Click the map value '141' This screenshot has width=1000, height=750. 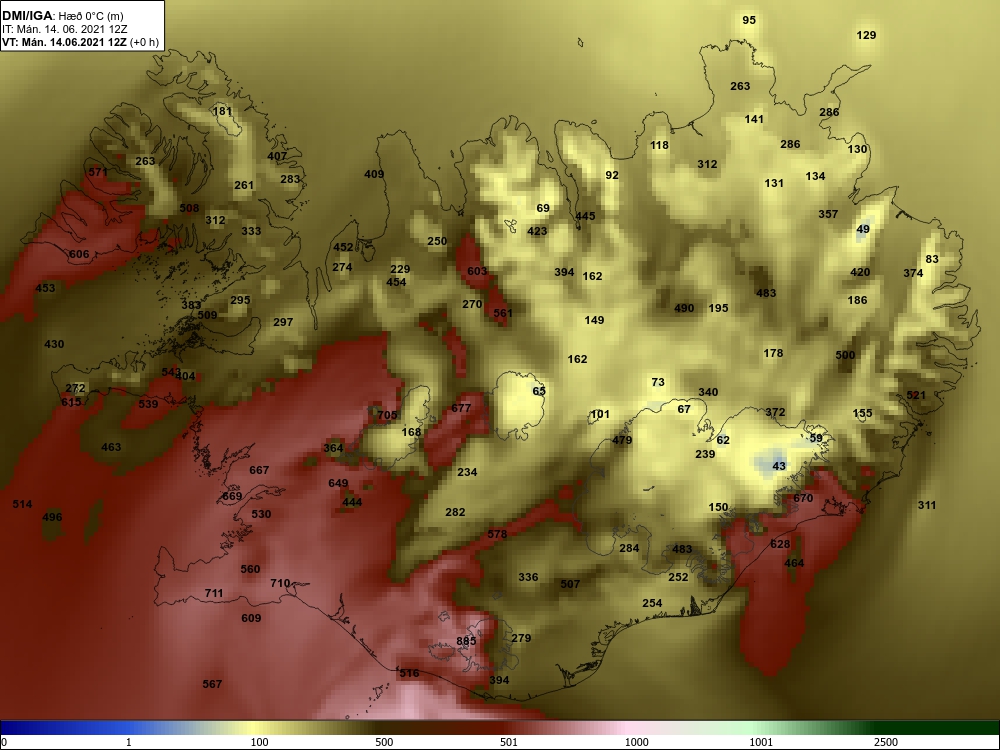coord(754,119)
